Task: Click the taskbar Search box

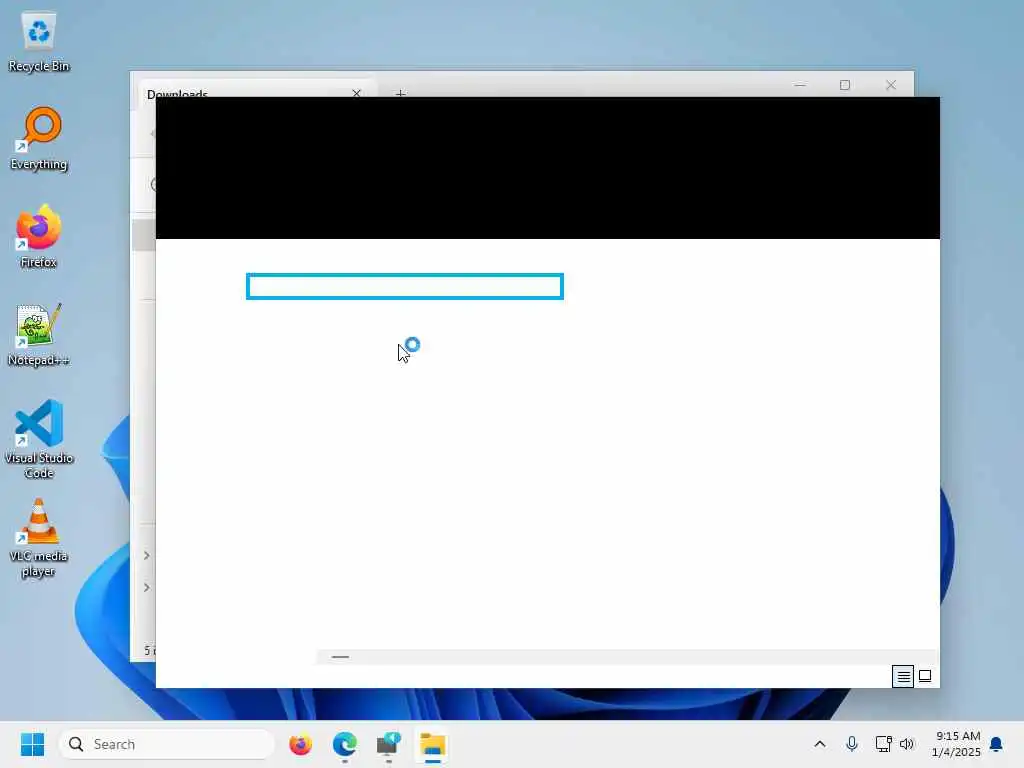Action: click(166, 744)
